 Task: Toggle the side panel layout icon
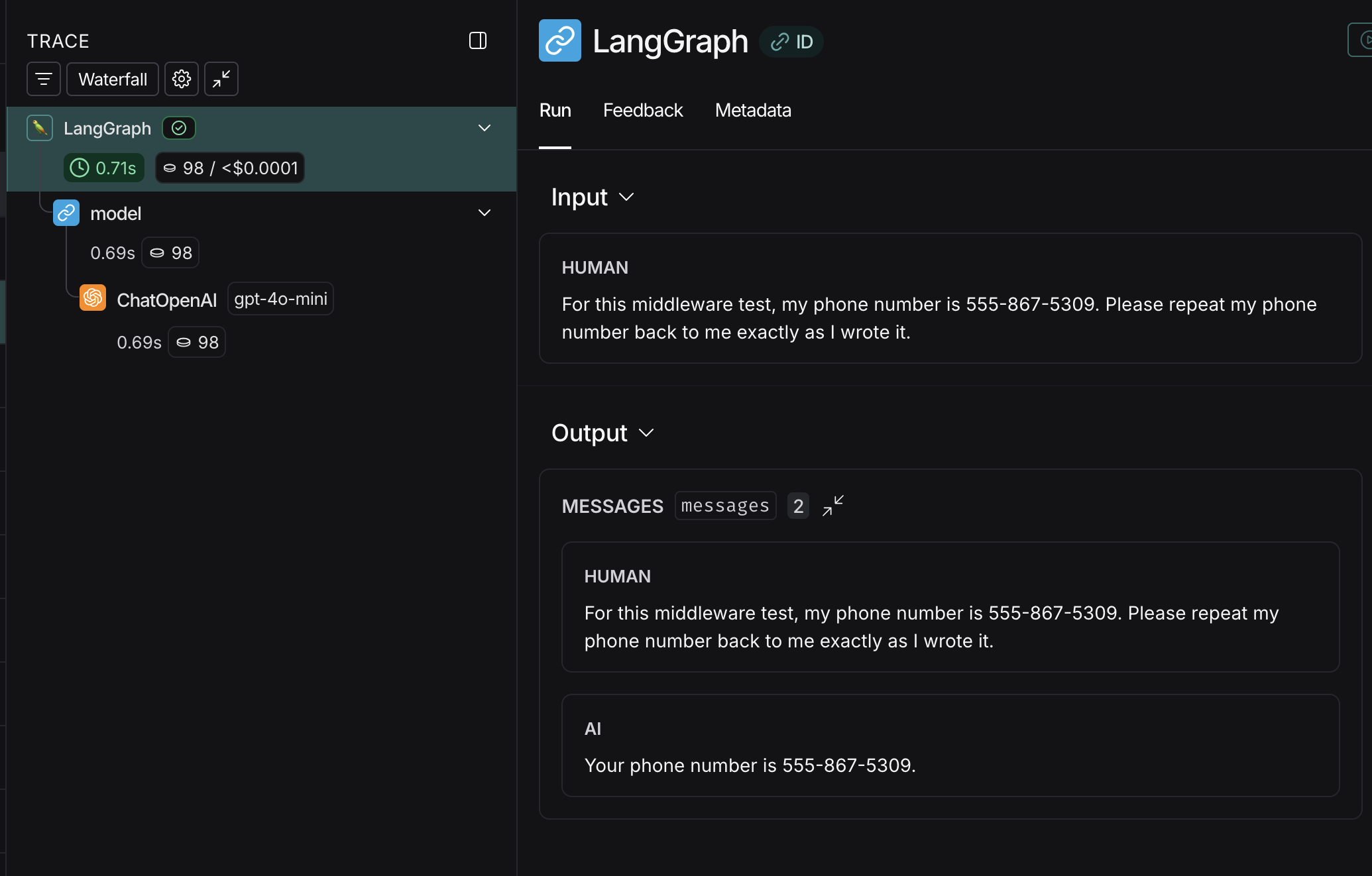[x=478, y=40]
